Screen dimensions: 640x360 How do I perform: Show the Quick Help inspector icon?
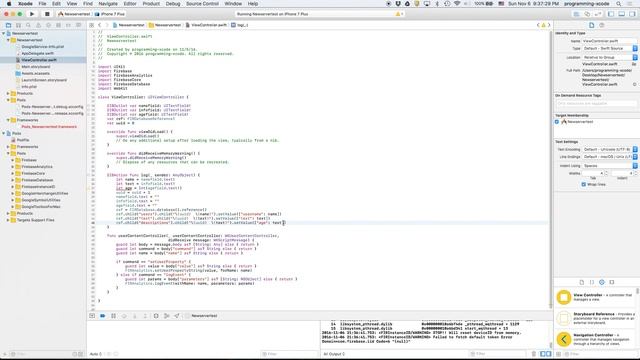(x=602, y=25)
